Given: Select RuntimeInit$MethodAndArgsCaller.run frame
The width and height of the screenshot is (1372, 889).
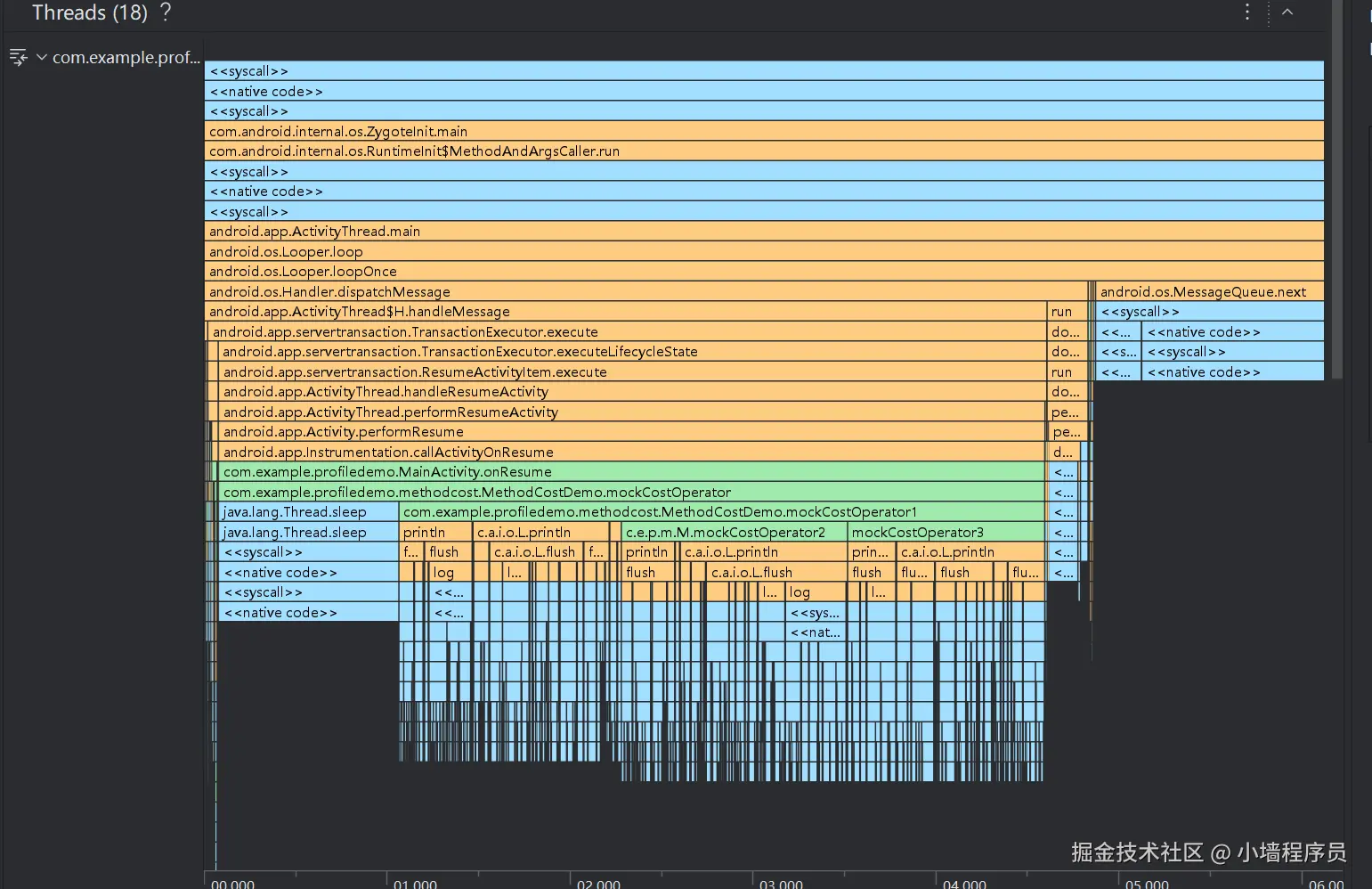Looking at the screenshot, I should [x=764, y=151].
